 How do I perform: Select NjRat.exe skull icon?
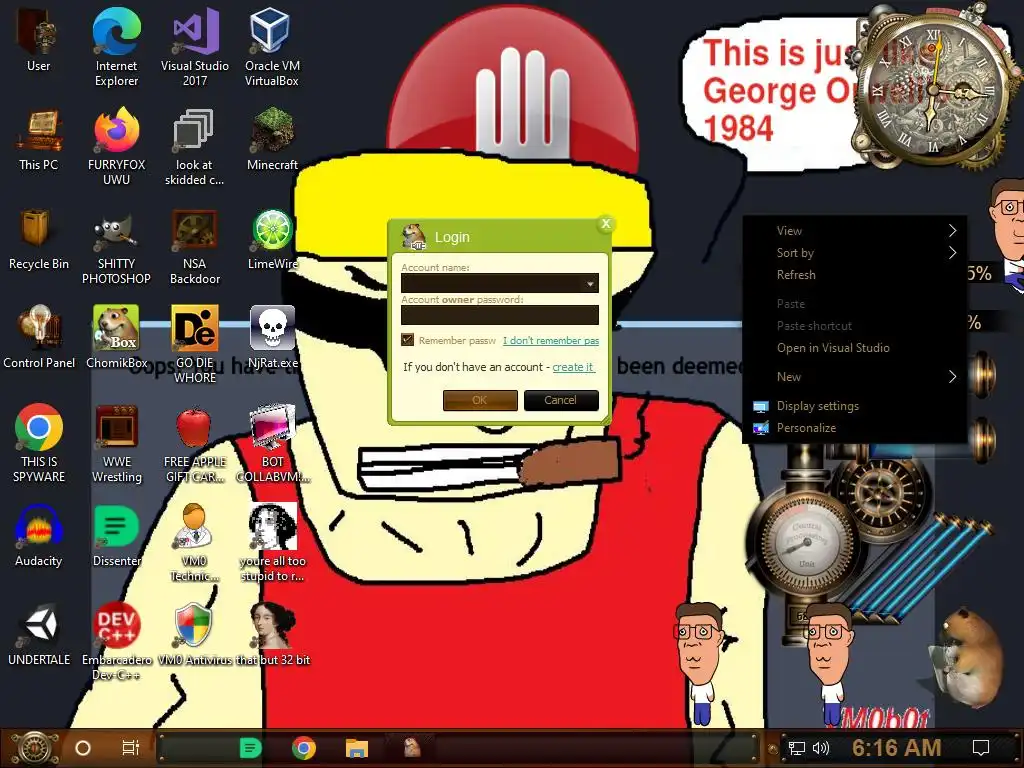[x=272, y=337]
